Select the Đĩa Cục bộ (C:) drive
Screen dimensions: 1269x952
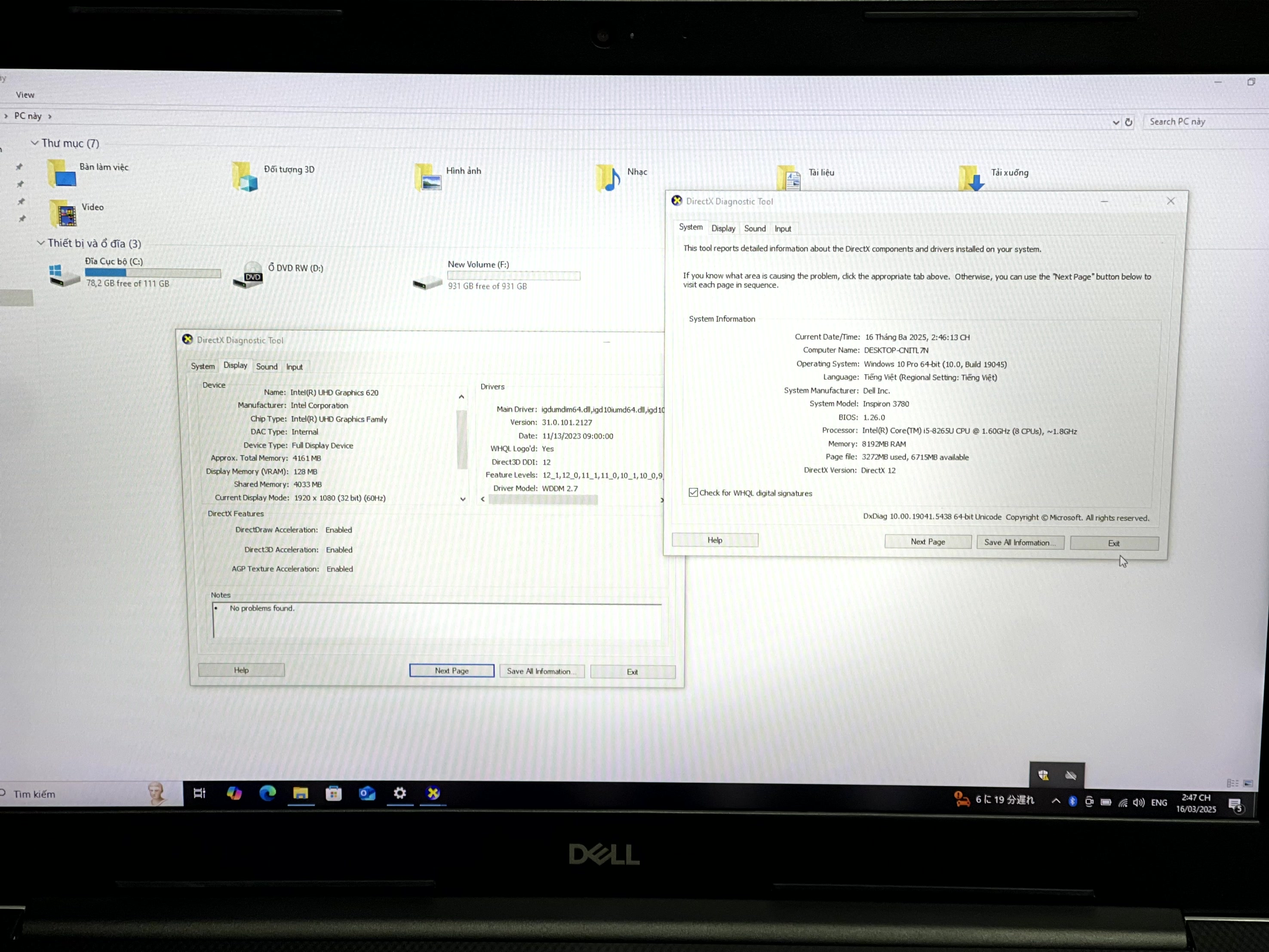point(135,273)
